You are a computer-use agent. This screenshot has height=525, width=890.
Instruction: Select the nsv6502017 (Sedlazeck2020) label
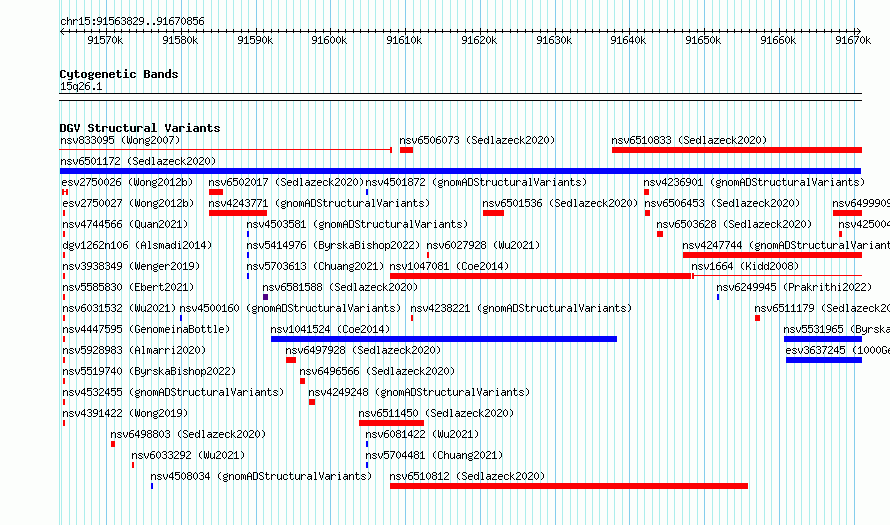[286, 182]
